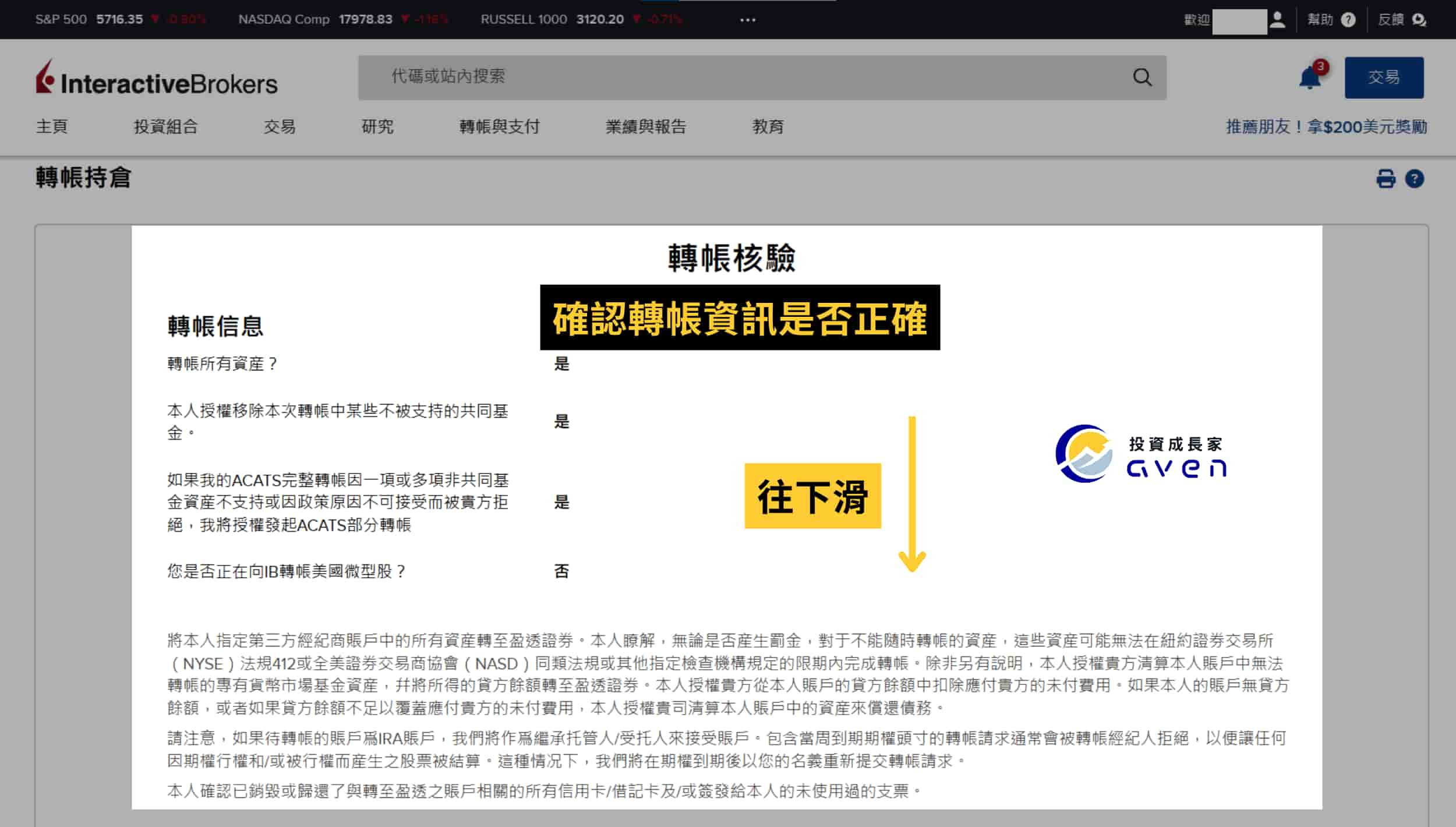Open the 業績與報告 menu

[x=646, y=126]
